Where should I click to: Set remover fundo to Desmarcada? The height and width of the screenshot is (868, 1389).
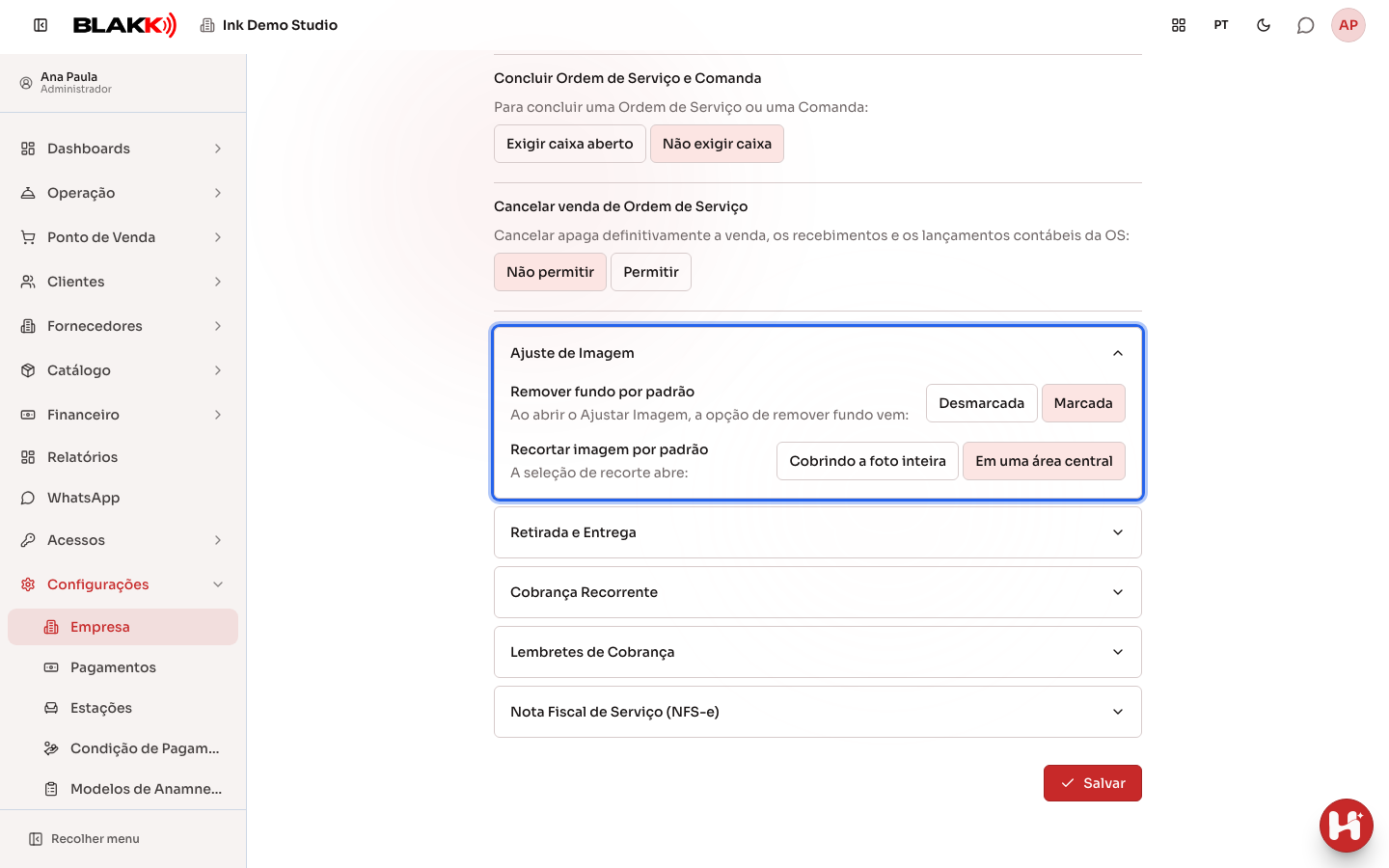982,403
